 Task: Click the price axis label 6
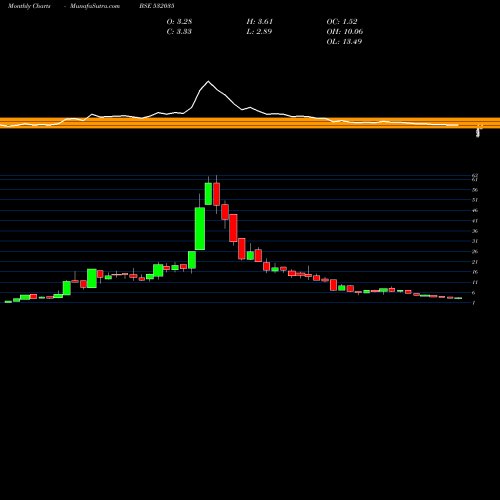coord(474,293)
